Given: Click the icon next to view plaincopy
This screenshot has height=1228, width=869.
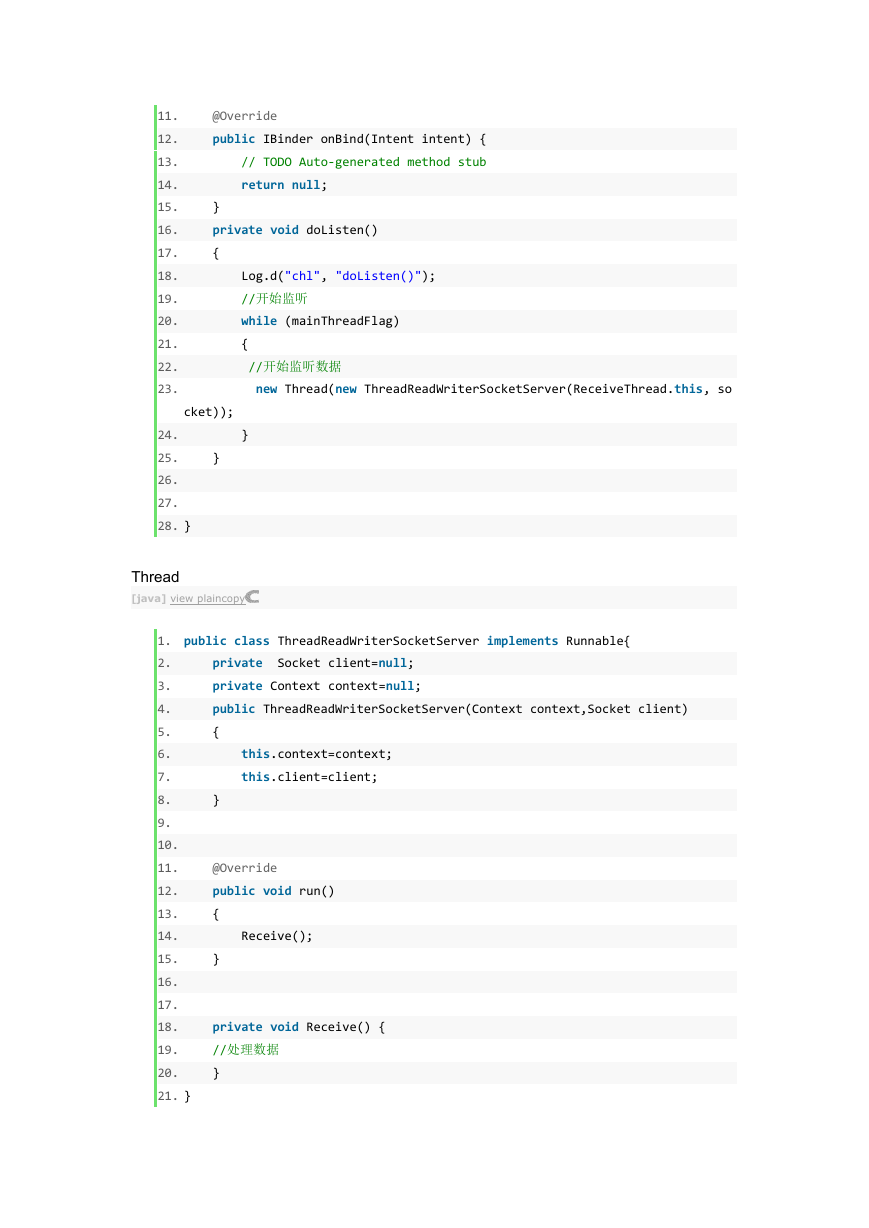Looking at the screenshot, I should pos(253,597).
